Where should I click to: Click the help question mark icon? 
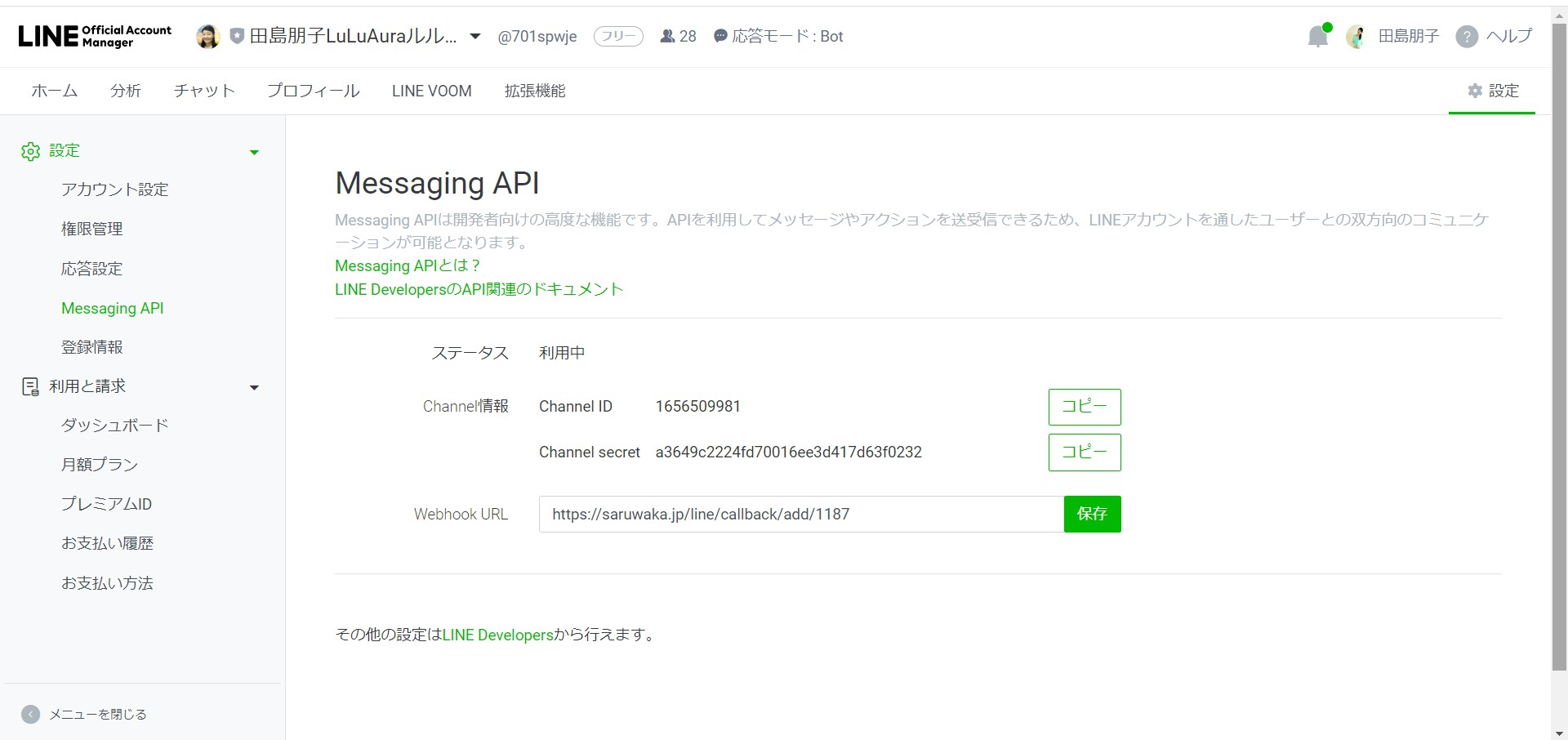click(1467, 37)
